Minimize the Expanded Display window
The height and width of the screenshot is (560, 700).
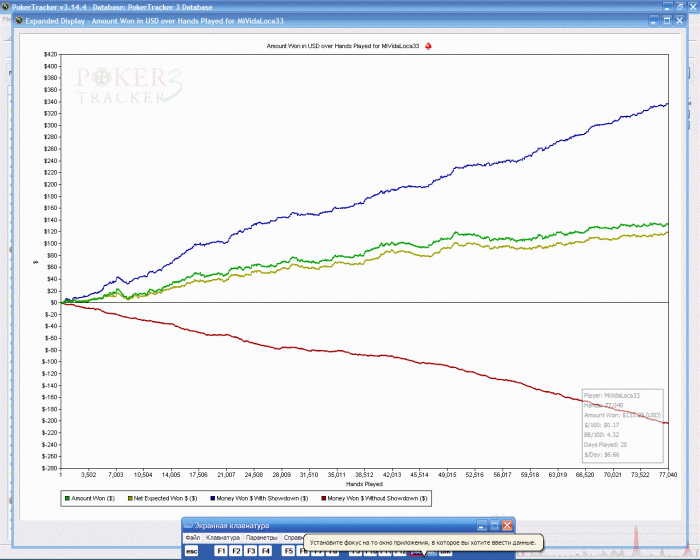(654, 21)
